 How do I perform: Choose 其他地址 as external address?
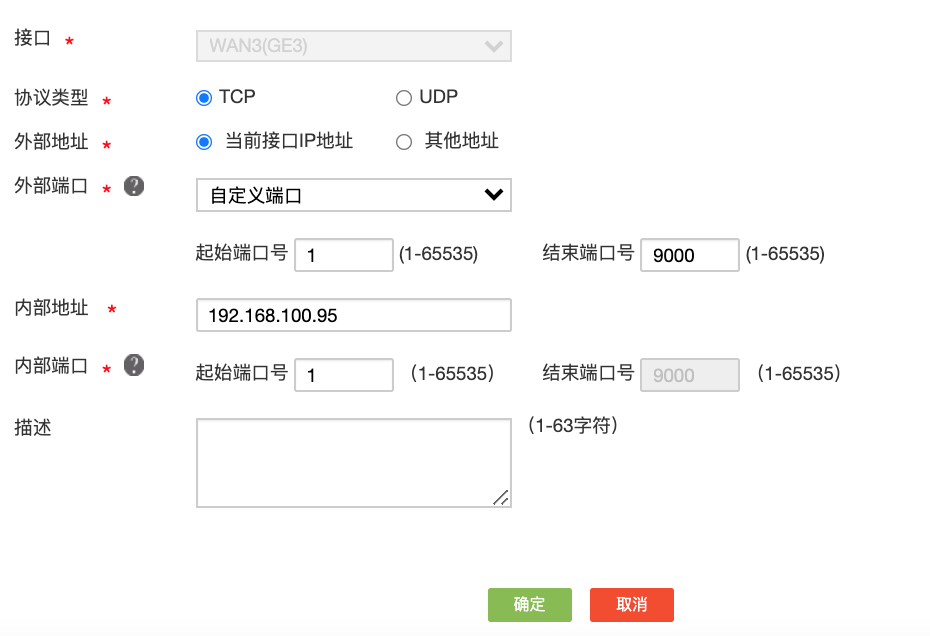[x=404, y=142]
